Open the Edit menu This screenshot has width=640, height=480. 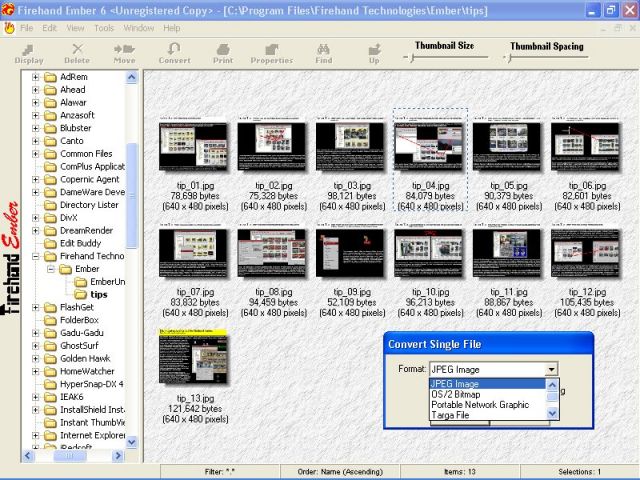(x=49, y=28)
